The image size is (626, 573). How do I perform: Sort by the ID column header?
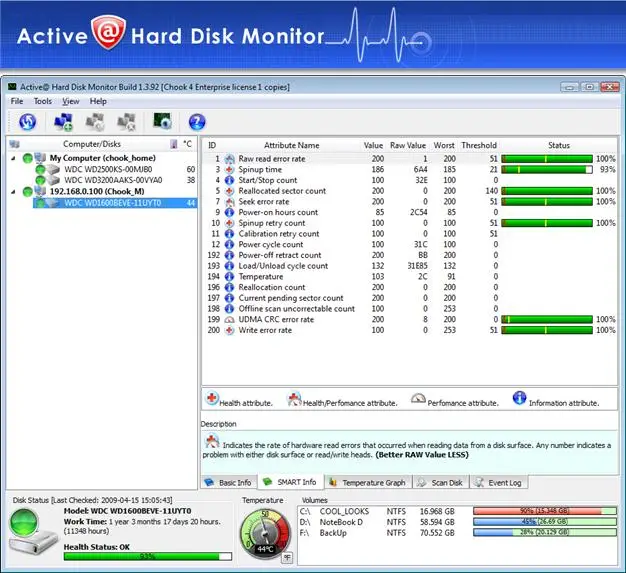coord(212,145)
